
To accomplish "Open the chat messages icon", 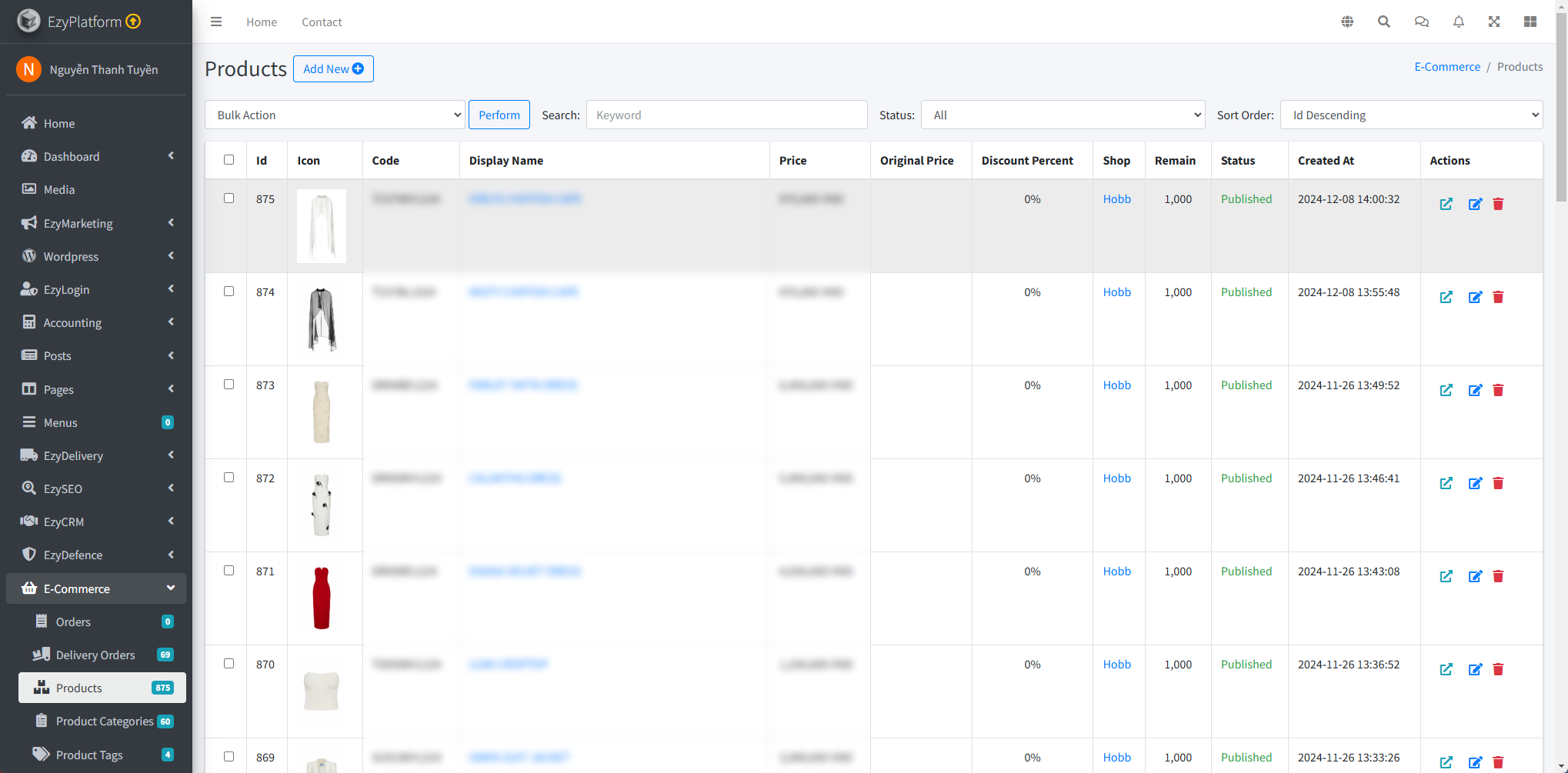I will (x=1421, y=22).
